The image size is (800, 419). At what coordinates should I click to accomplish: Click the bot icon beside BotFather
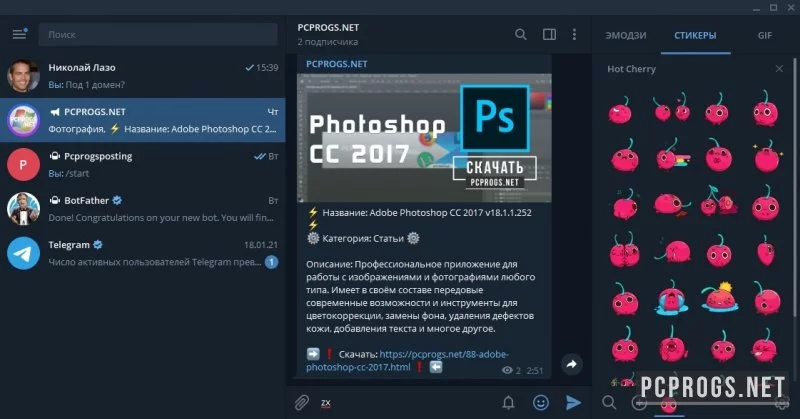[x=55, y=200]
